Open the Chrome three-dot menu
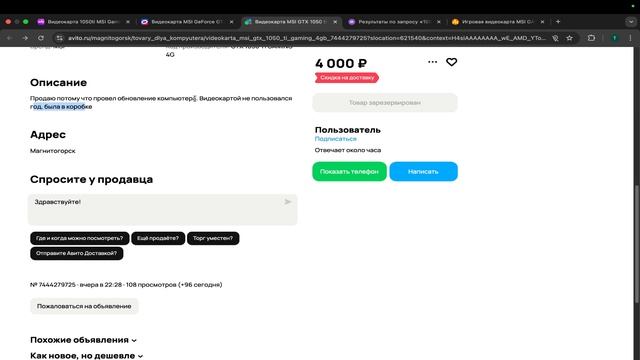 point(630,38)
